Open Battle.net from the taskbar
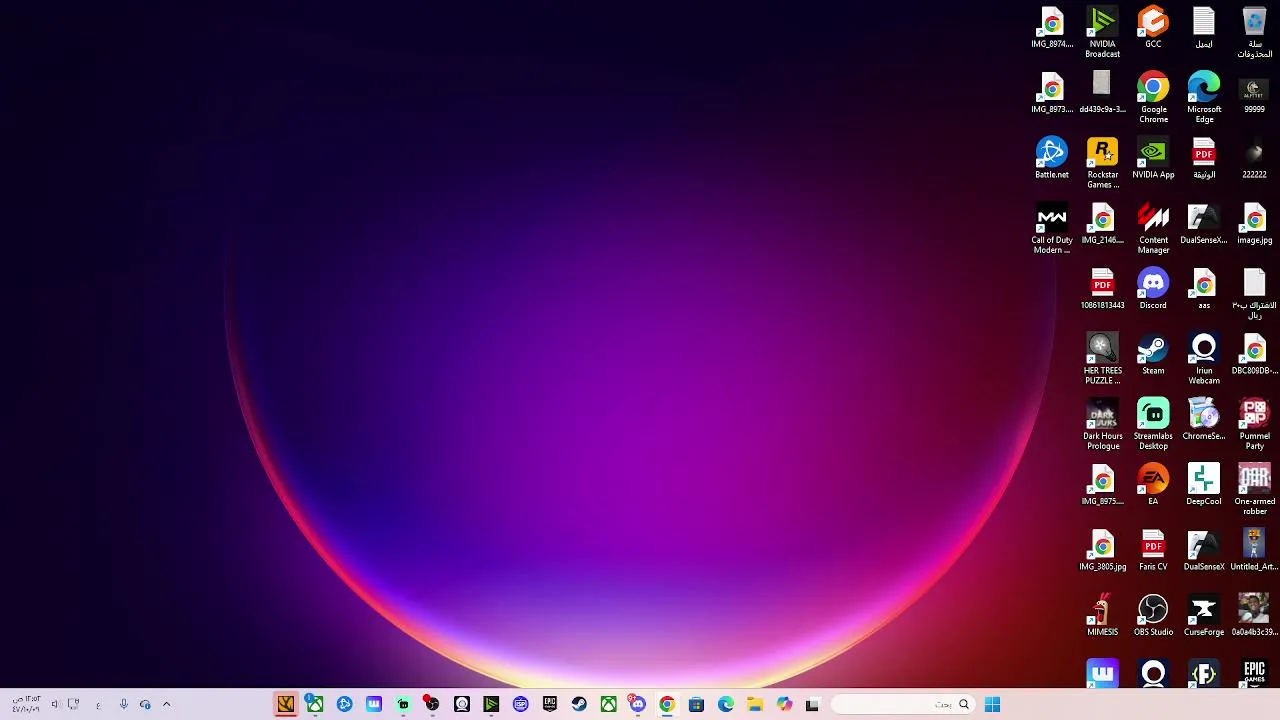This screenshot has height=720, width=1280. click(x=344, y=704)
